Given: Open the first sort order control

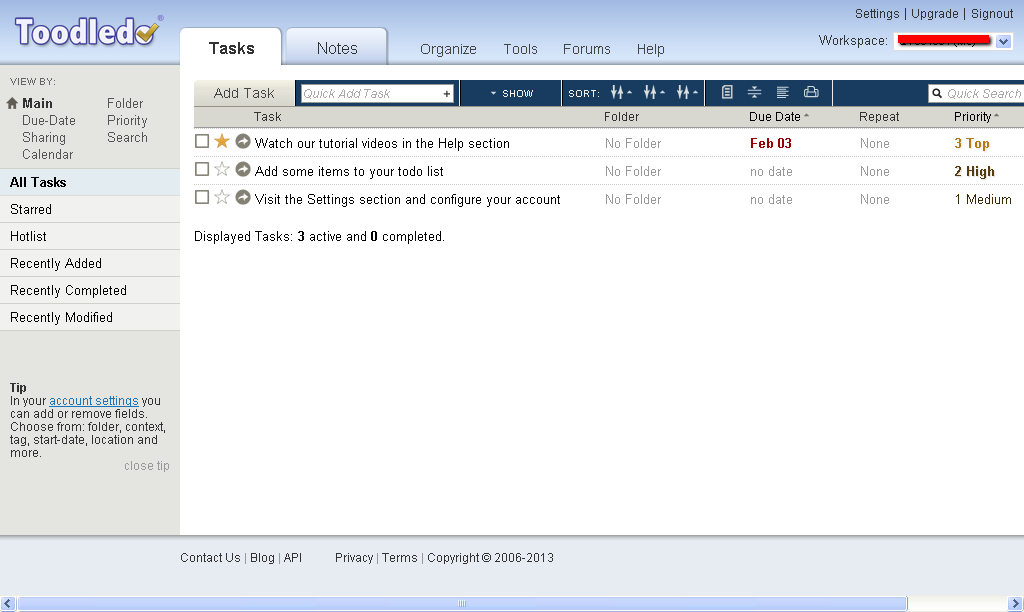Looking at the screenshot, I should [x=621, y=93].
